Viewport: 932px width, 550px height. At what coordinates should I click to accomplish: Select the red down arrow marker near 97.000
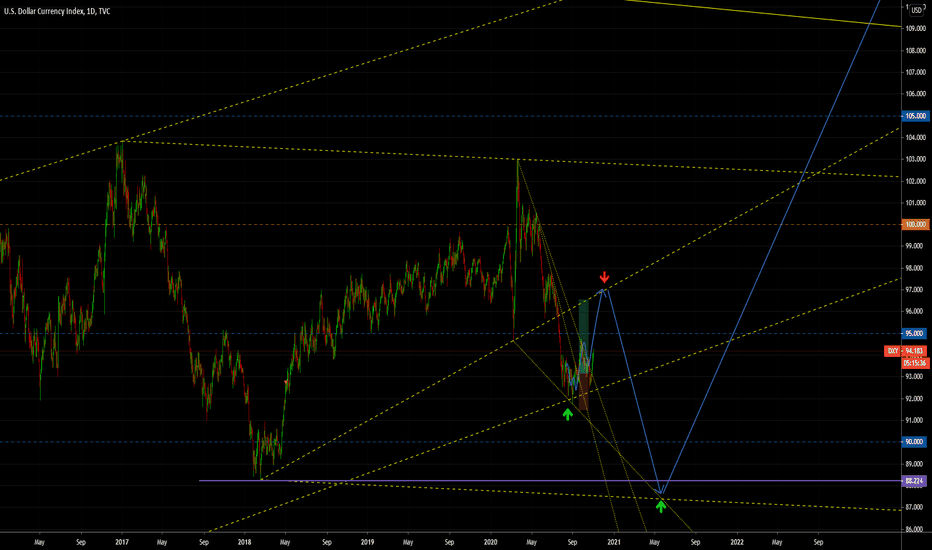pos(604,277)
